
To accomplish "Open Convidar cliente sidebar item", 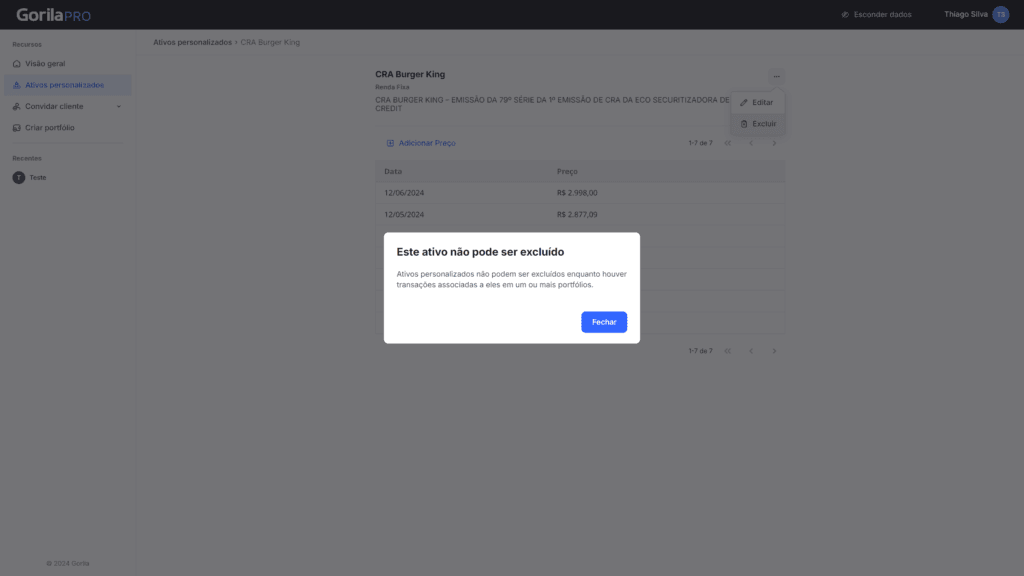I will [x=68, y=106].
